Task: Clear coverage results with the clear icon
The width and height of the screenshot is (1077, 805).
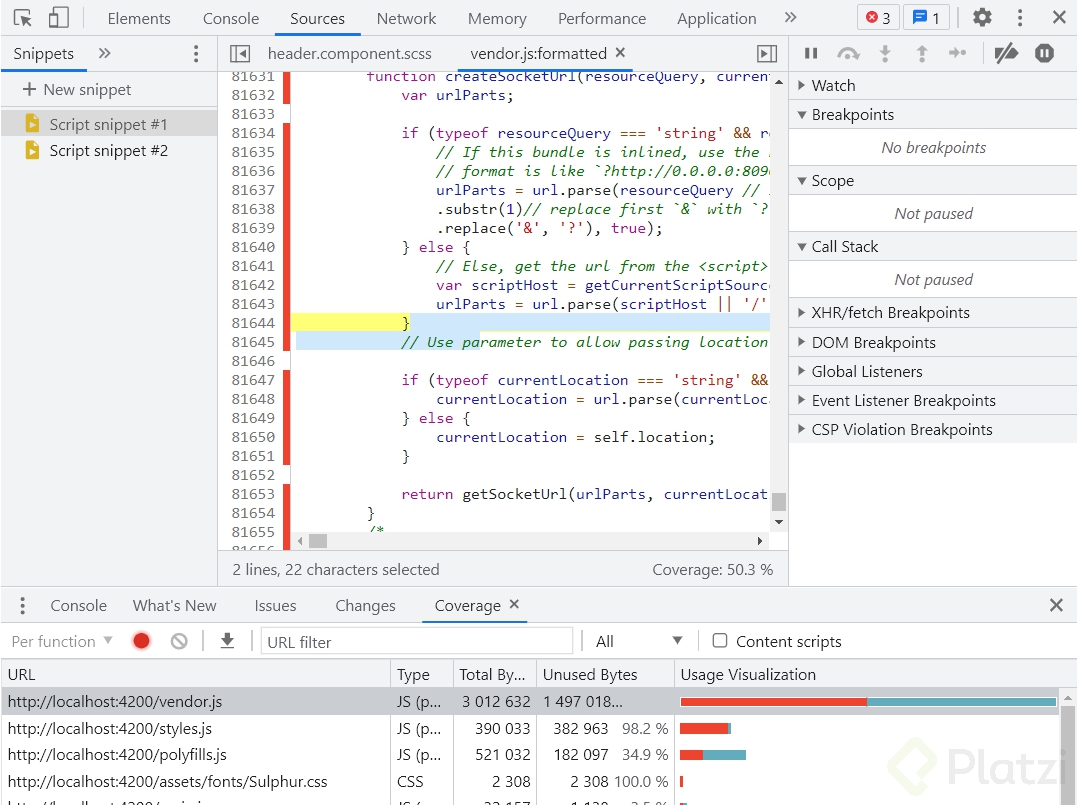Action: [x=179, y=641]
